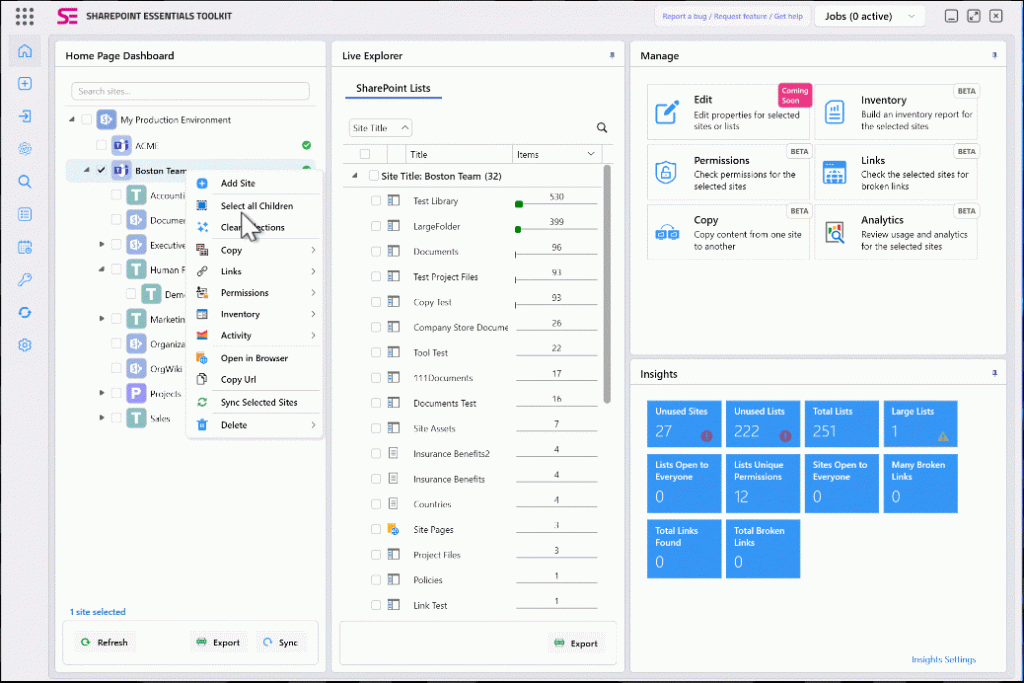
Task: Click inside the Search sites field
Action: coord(190,91)
